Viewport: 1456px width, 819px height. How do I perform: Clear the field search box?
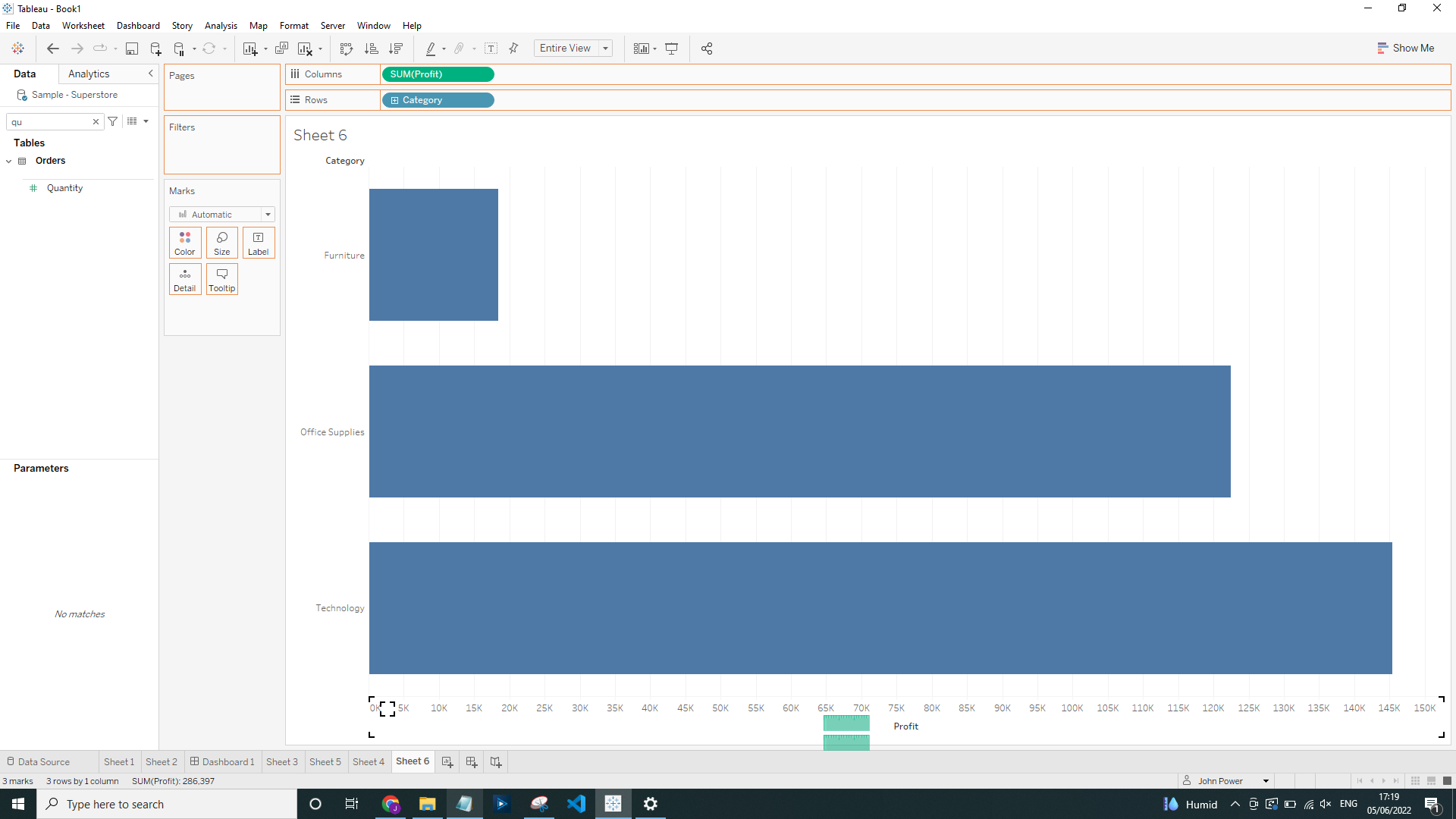(x=96, y=121)
